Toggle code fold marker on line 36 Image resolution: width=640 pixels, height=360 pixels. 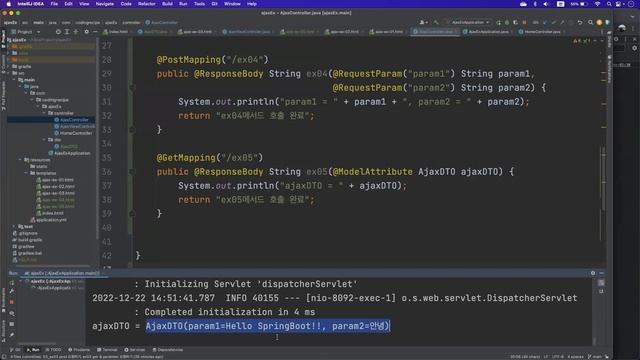click(x=132, y=171)
